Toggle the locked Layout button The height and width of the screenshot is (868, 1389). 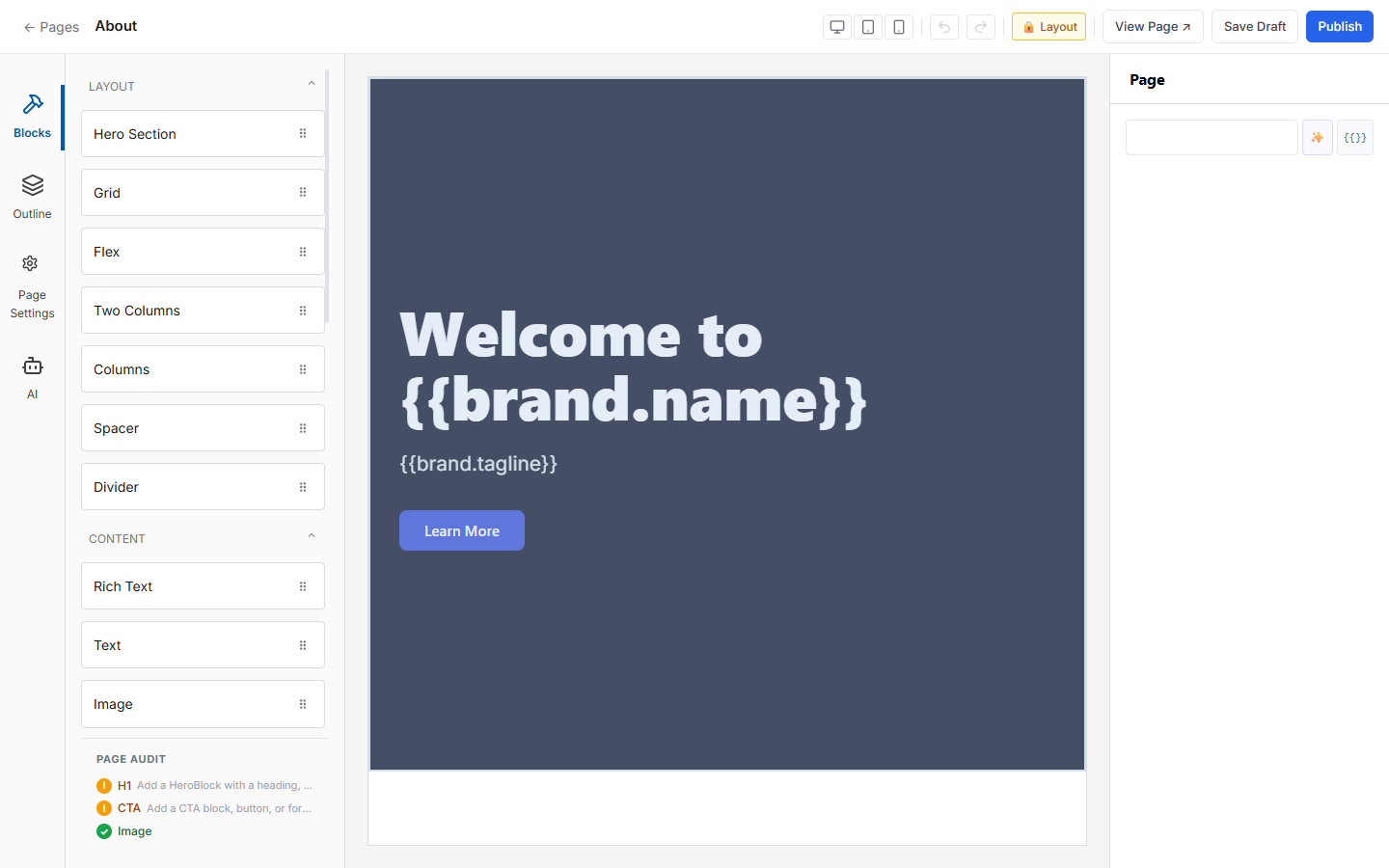click(x=1049, y=27)
